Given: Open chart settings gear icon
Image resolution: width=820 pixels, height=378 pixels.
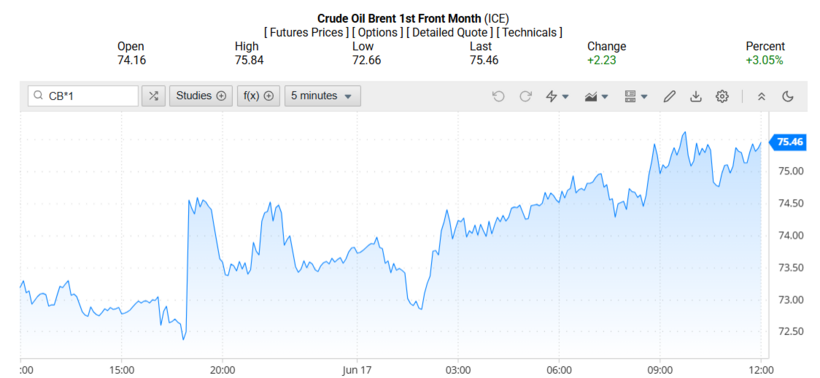Looking at the screenshot, I should tap(722, 96).
